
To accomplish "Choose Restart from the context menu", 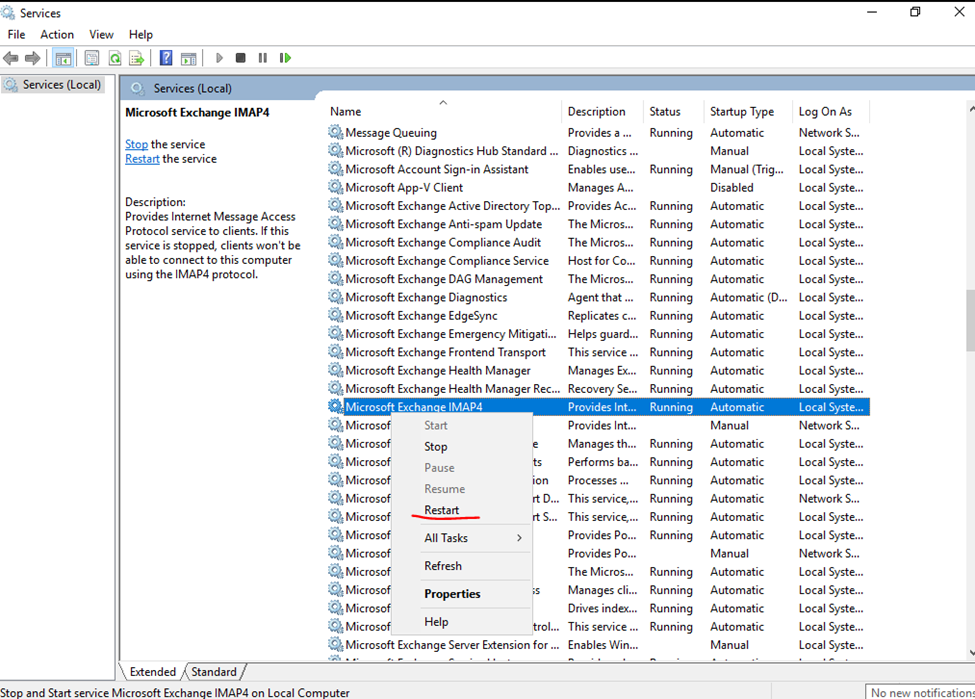I will pyautogui.click(x=442, y=510).
